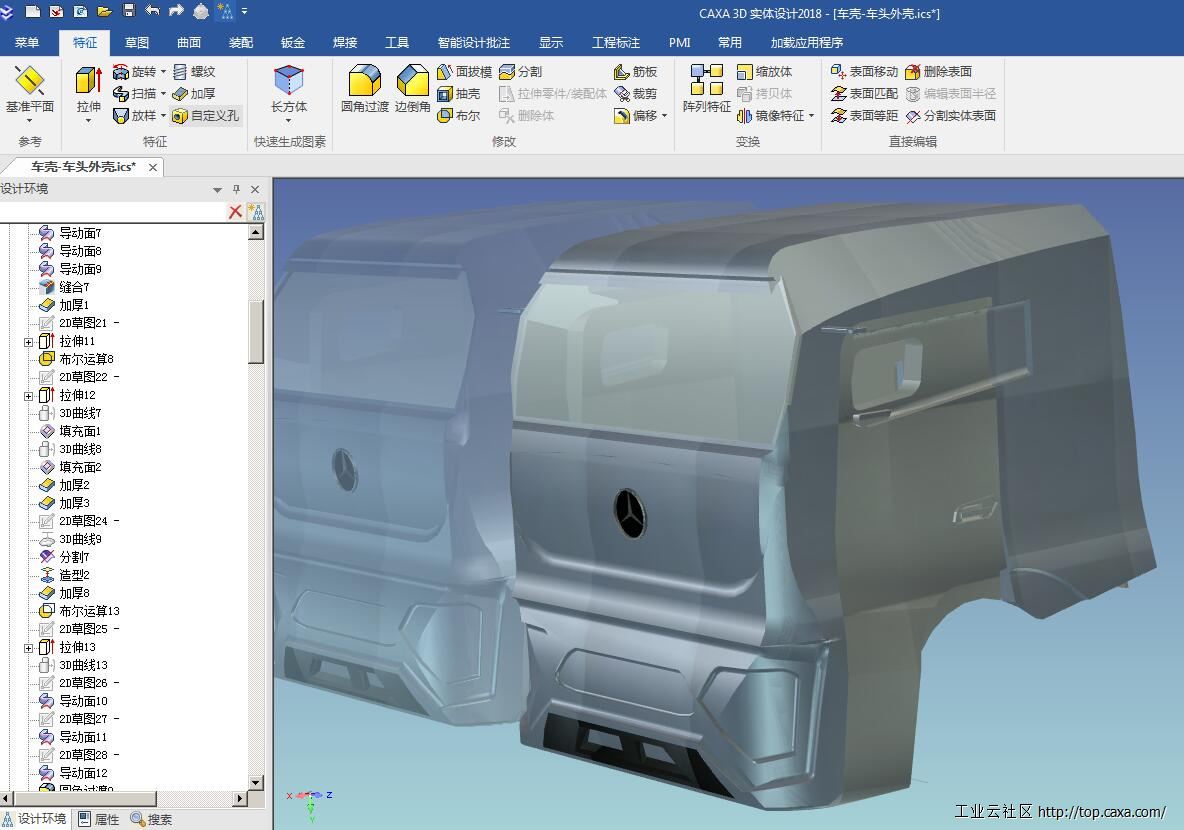Use the 裁剪 trim tool
1184x830 pixels.
click(636, 94)
